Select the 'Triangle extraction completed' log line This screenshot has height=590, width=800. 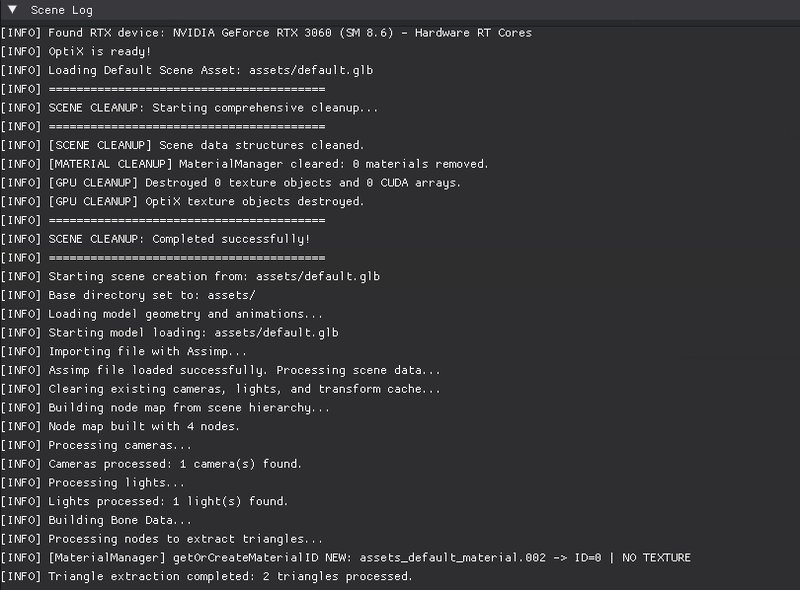pos(230,577)
